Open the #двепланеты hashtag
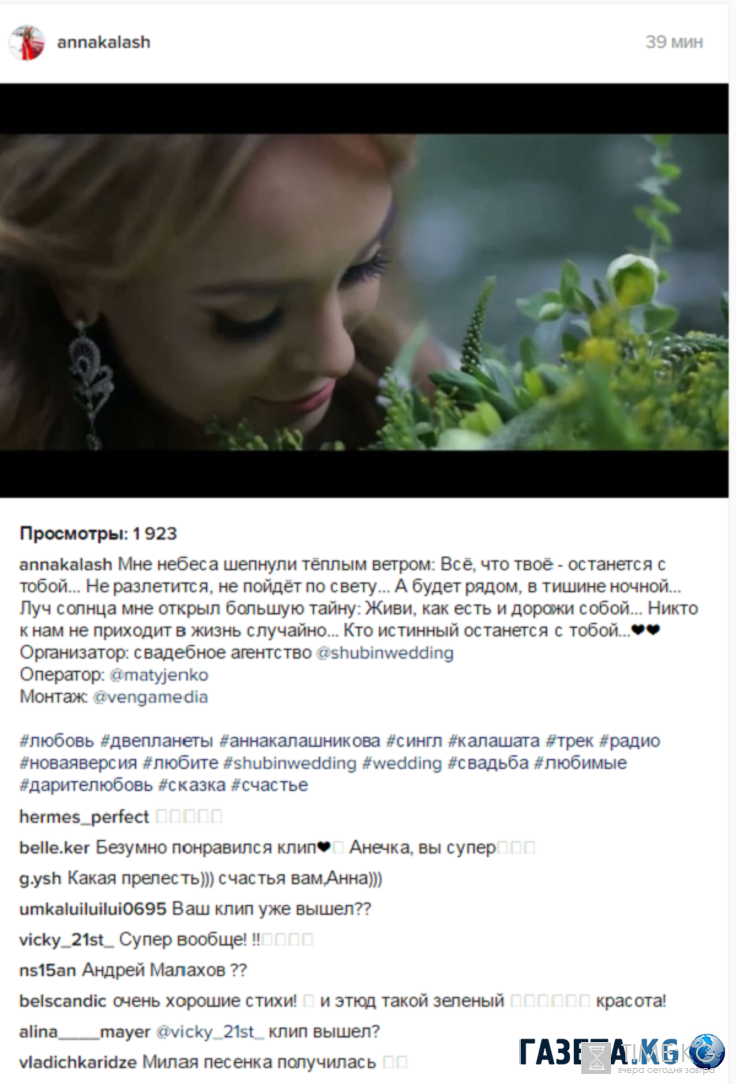The image size is (736, 1084). pyautogui.click(x=157, y=741)
